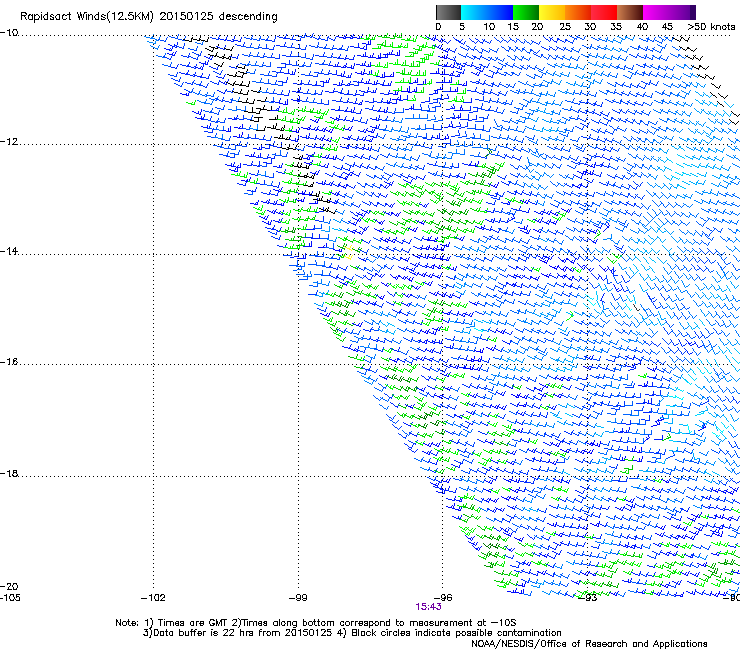Click the '-105' longitude axis label
Image resolution: width=740 pixels, height=650 pixels.
pos(10,598)
